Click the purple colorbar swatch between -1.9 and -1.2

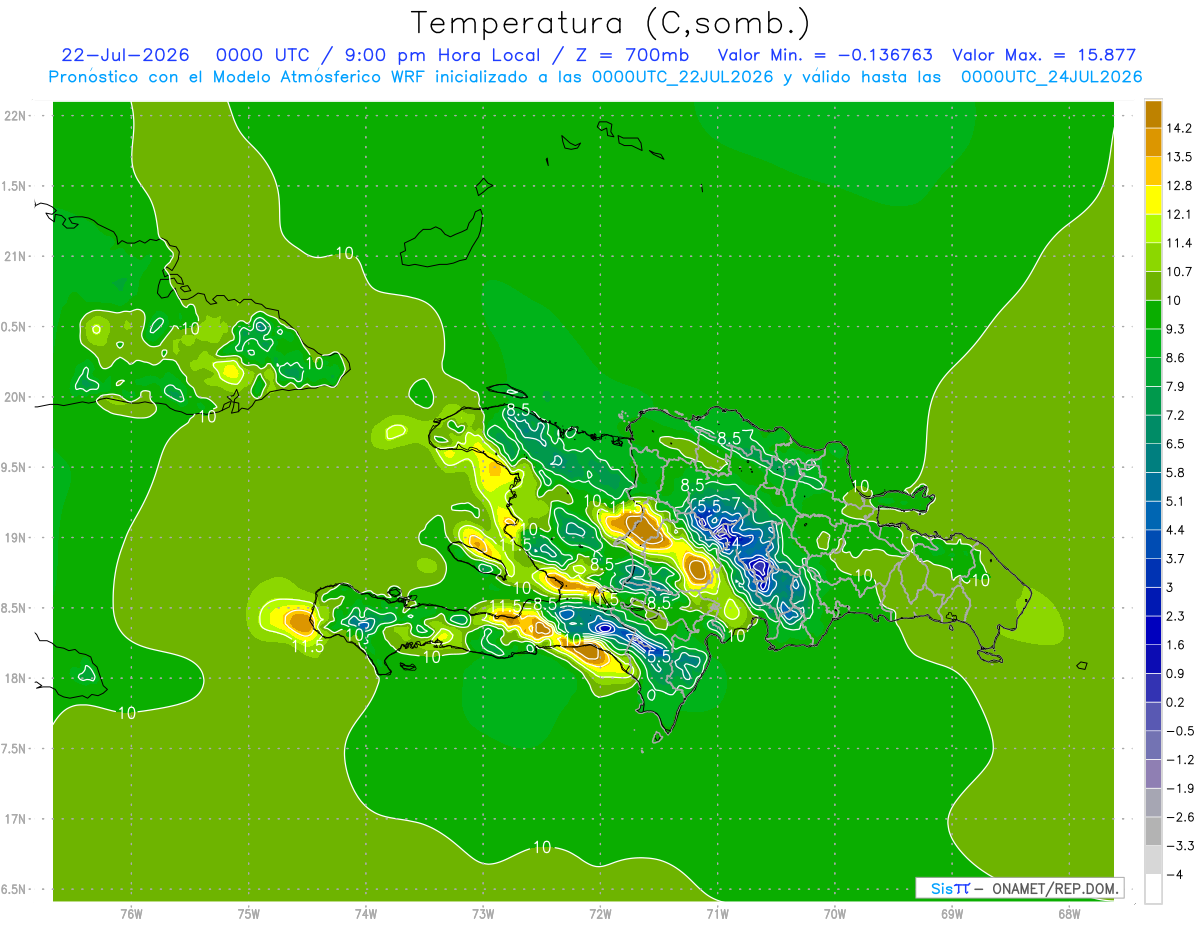click(x=1153, y=774)
